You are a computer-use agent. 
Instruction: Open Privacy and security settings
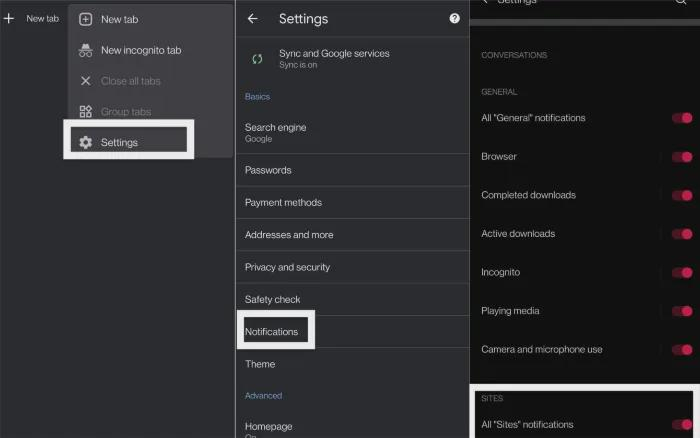[287, 267]
